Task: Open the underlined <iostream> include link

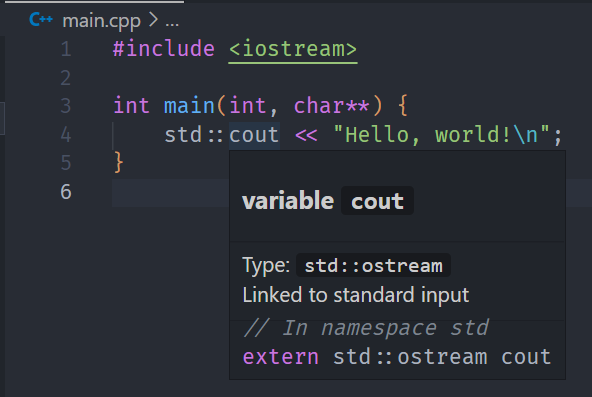Action: coord(293,49)
